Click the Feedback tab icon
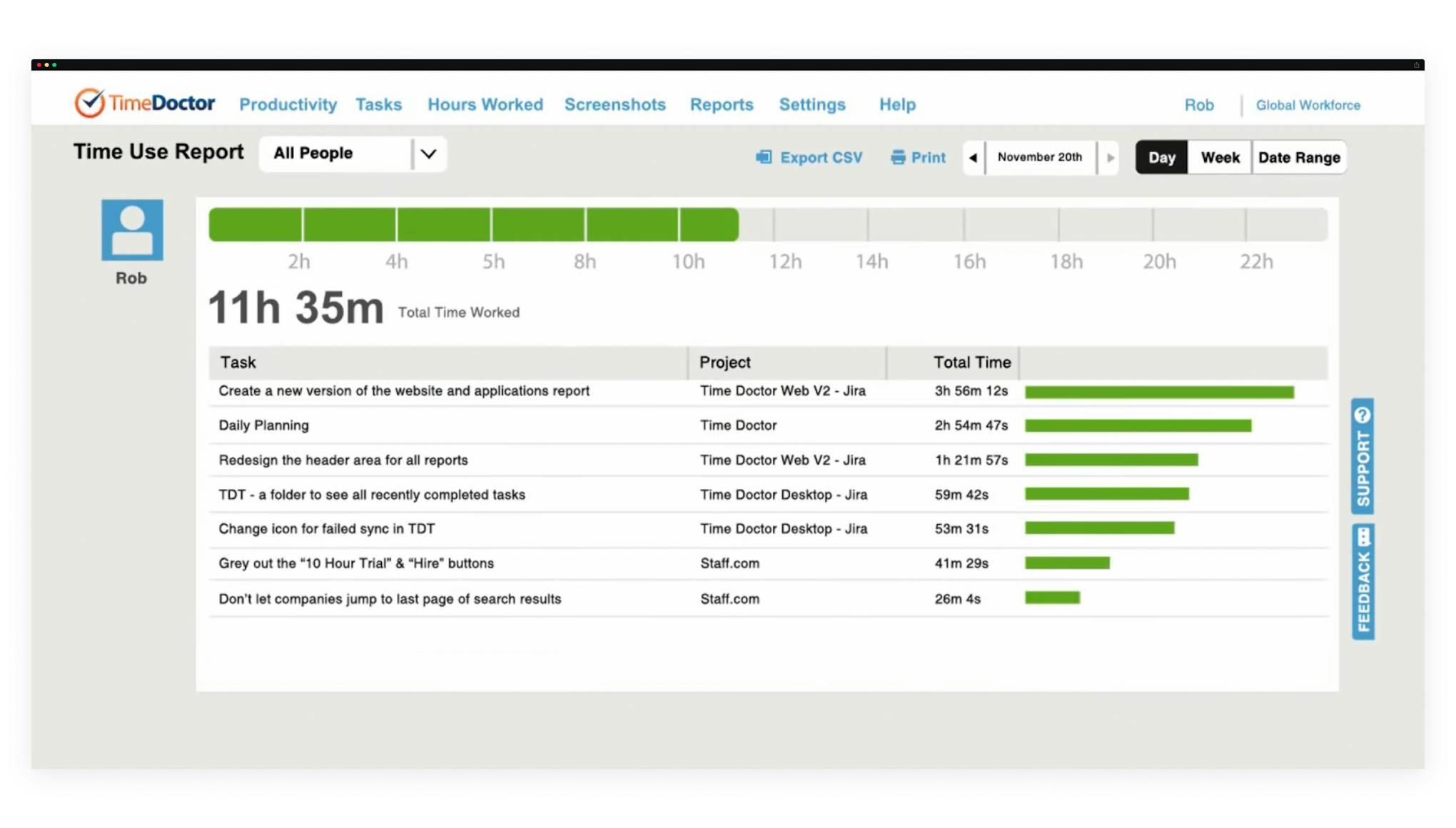This screenshot has width=1456, height=828. coord(1363,536)
